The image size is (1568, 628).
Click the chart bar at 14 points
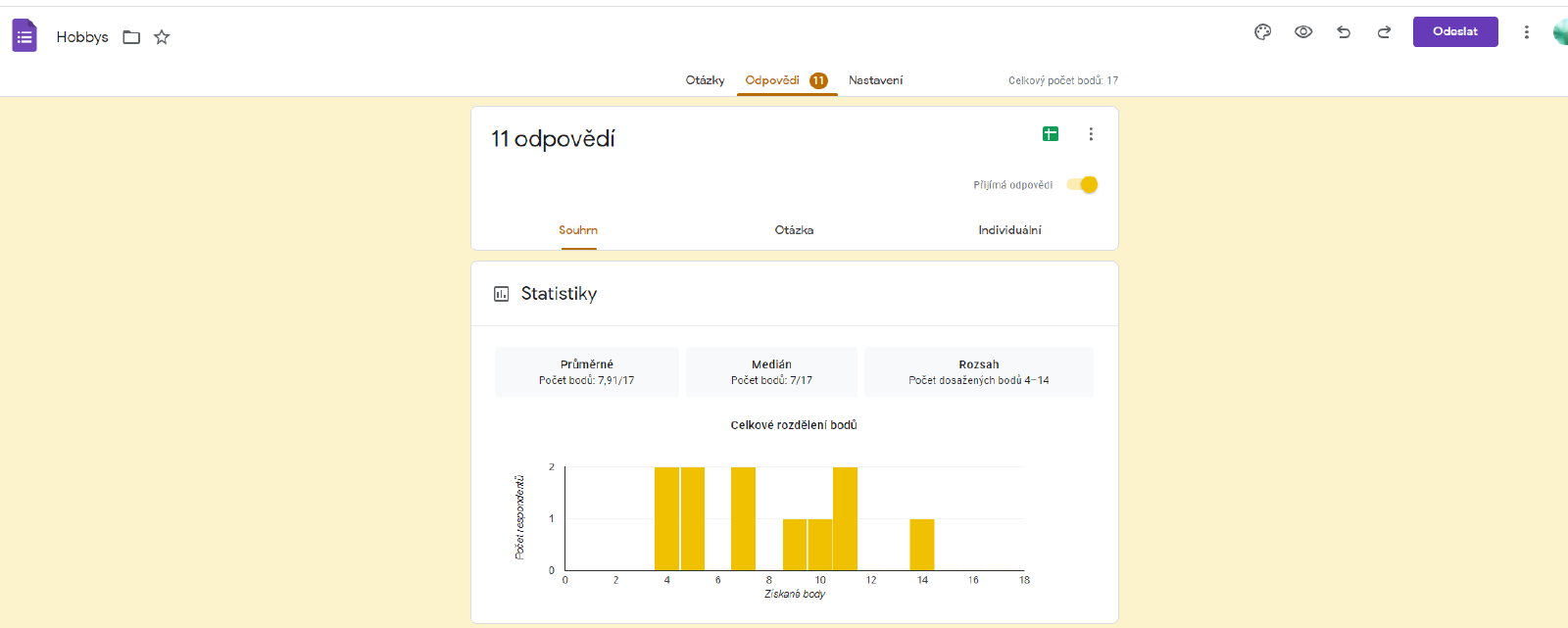(x=921, y=545)
